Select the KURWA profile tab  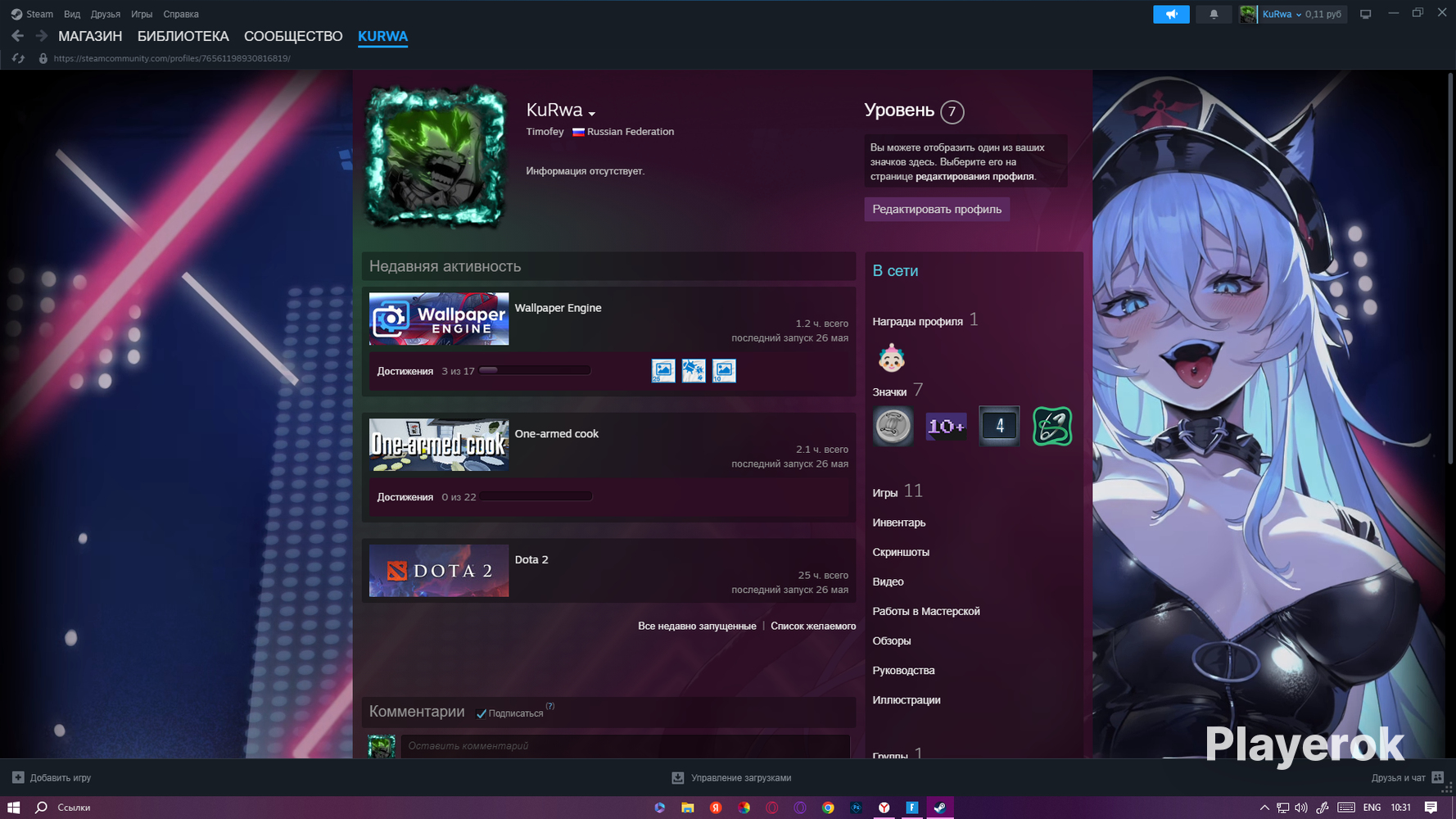point(382,36)
